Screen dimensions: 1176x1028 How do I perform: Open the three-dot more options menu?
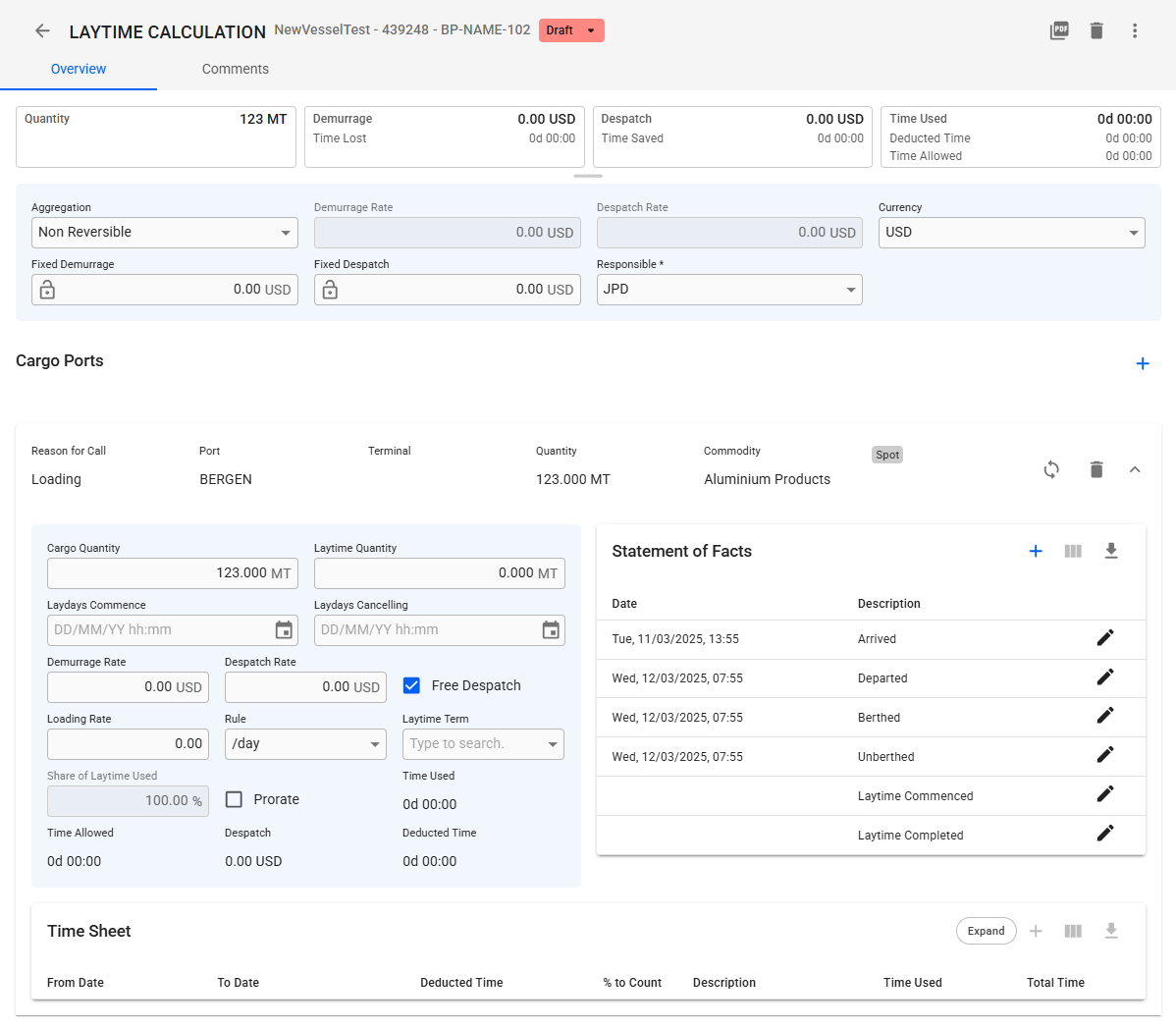point(1134,30)
